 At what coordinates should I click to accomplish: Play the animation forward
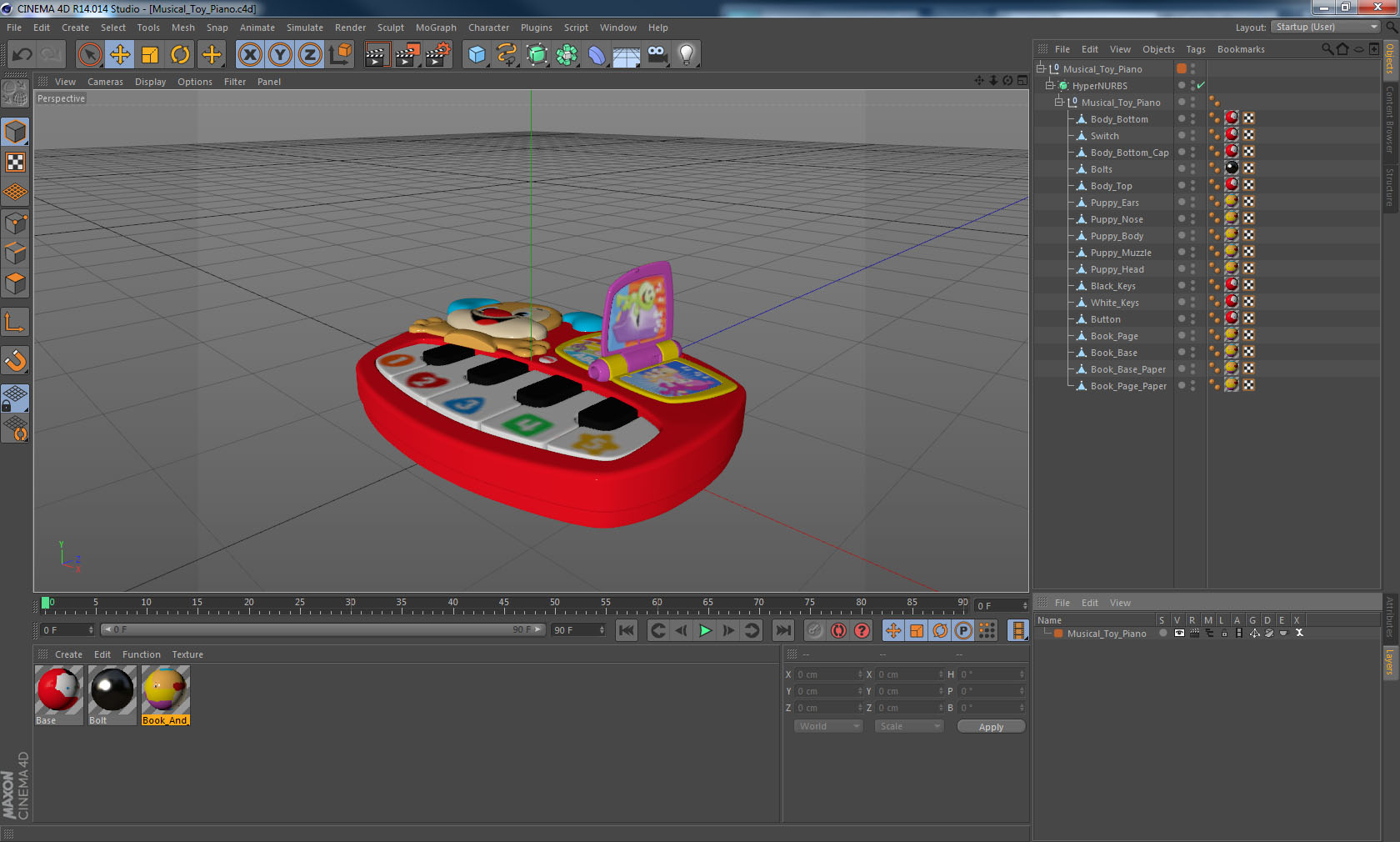coord(705,630)
